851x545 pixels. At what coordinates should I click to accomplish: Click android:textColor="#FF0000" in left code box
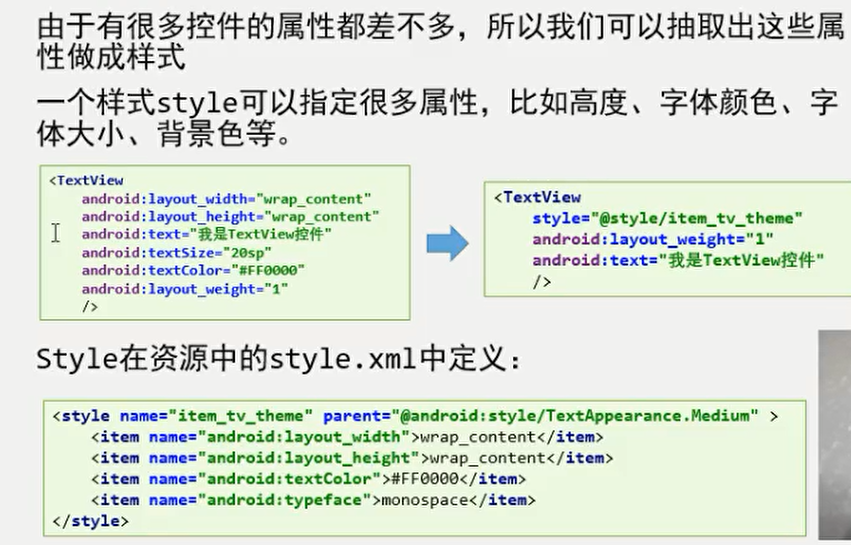point(193,270)
